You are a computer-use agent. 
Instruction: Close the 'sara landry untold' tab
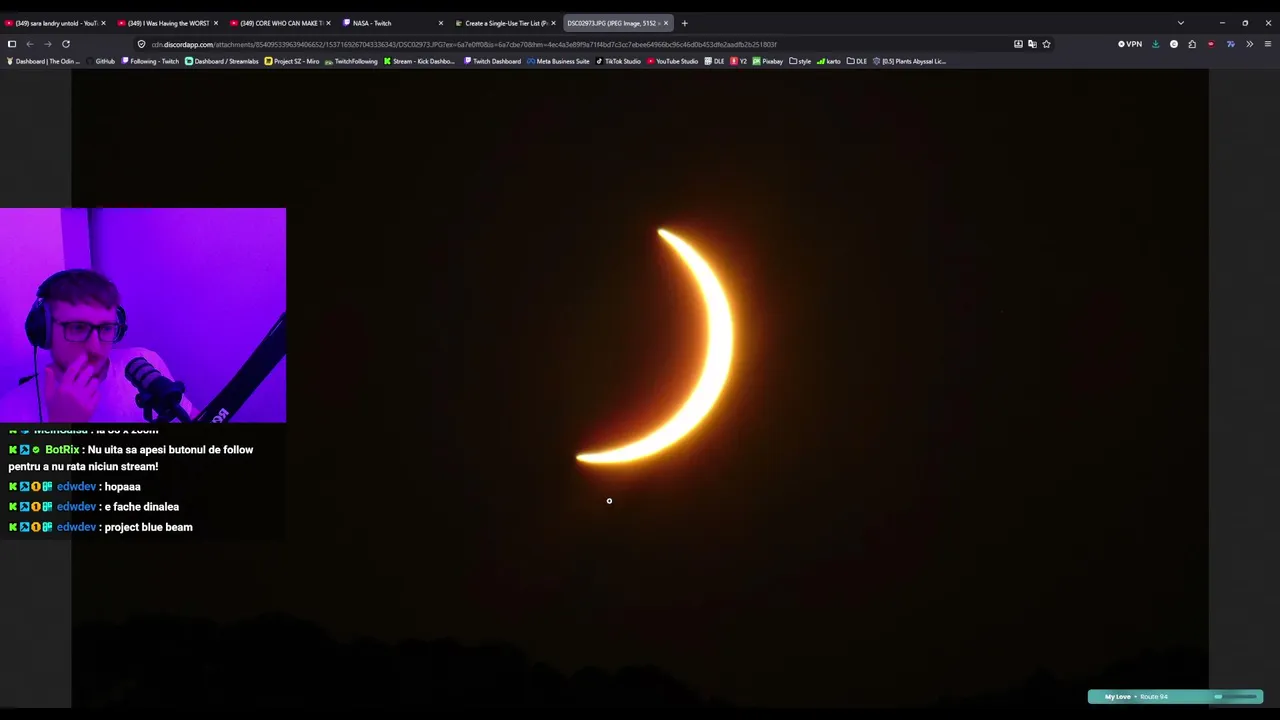[103, 23]
